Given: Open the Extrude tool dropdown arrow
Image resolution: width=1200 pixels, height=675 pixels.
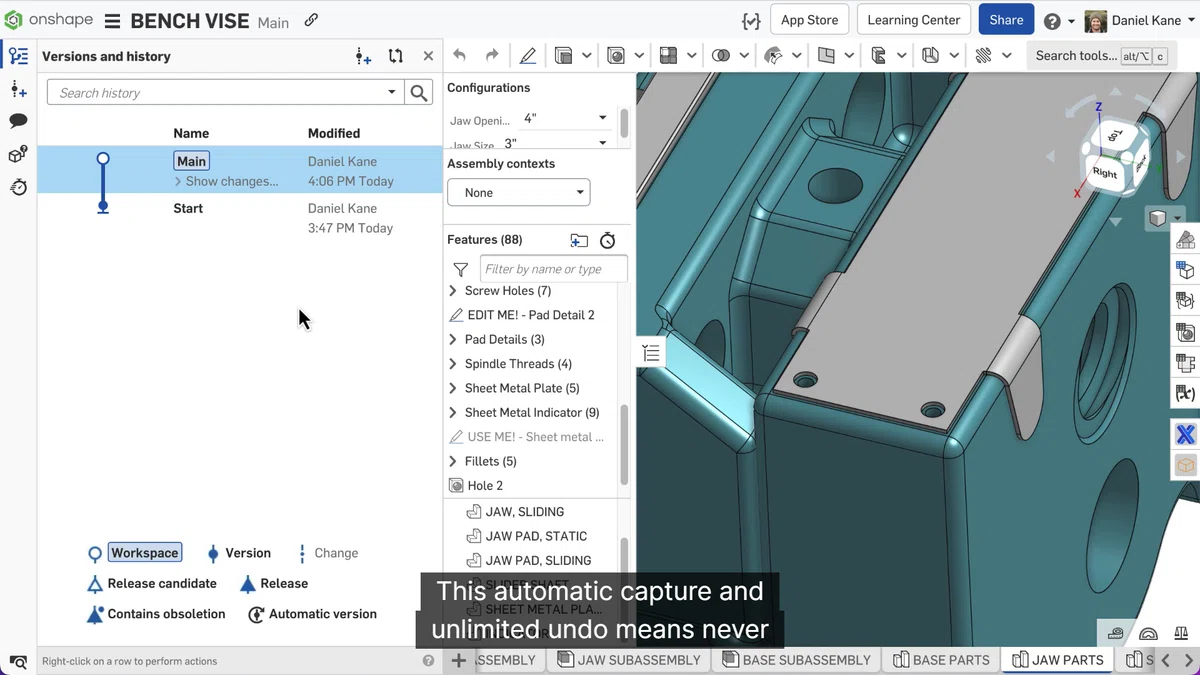Looking at the screenshot, I should [x=587, y=56].
